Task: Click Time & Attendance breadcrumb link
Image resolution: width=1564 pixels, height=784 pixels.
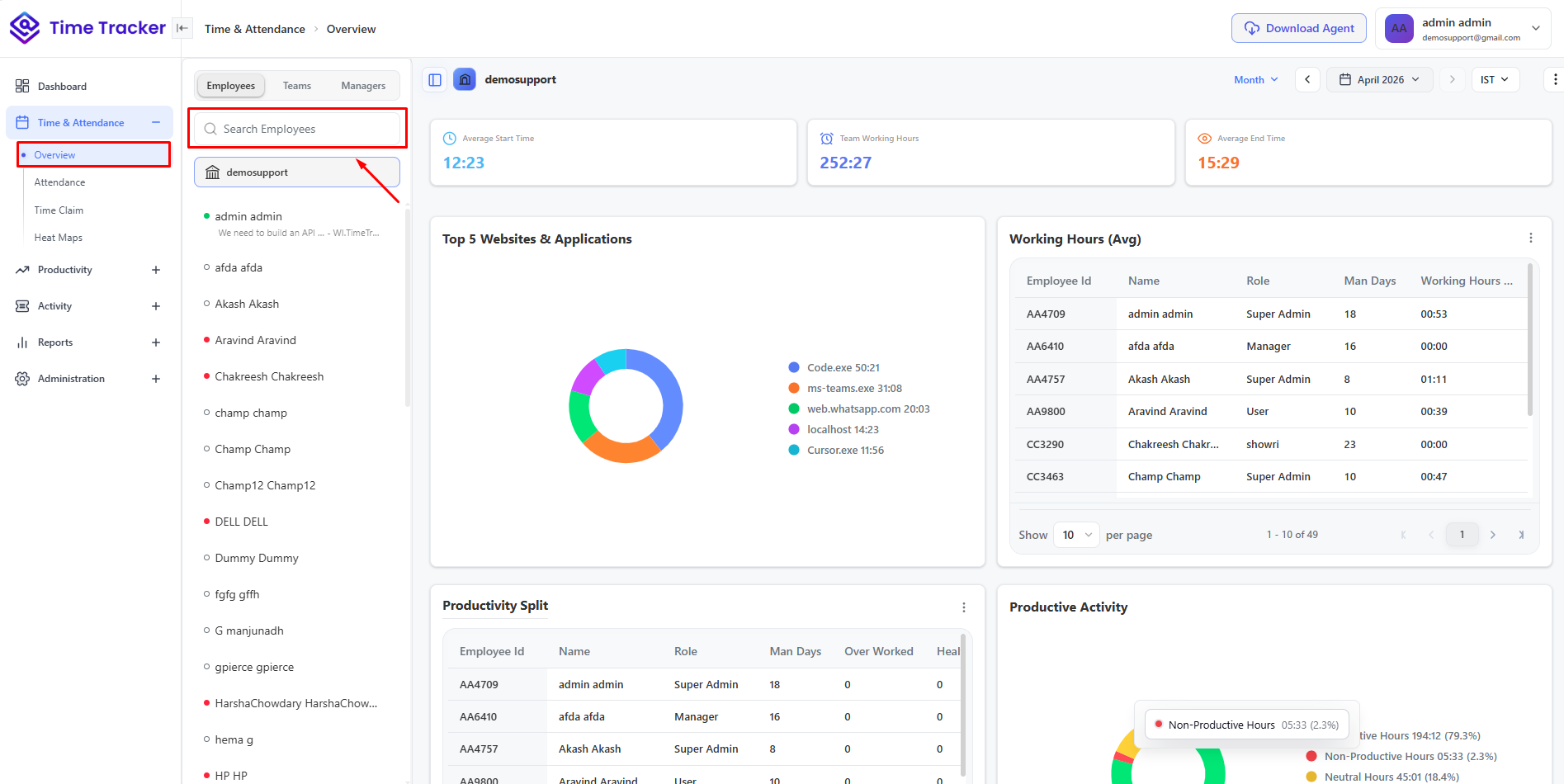Action: tap(255, 29)
